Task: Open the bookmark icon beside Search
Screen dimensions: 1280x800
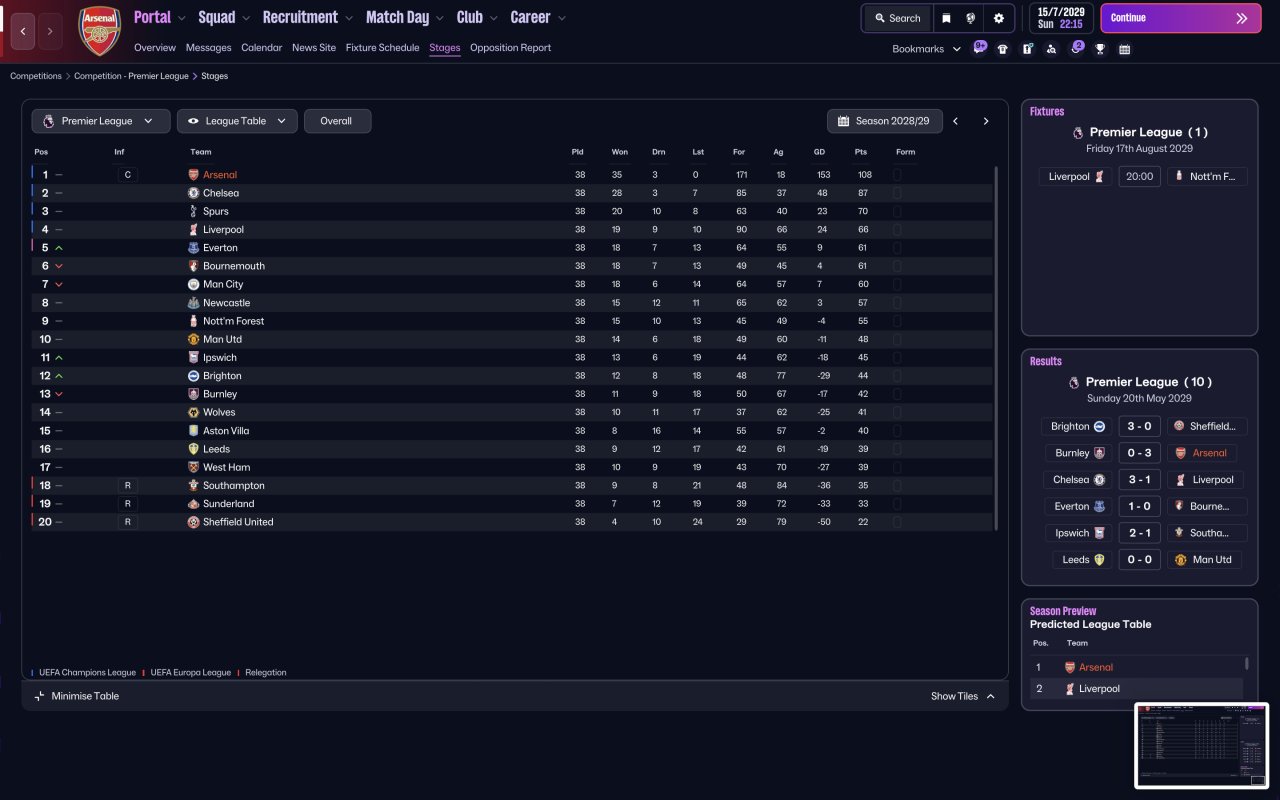Action: pyautogui.click(x=946, y=18)
